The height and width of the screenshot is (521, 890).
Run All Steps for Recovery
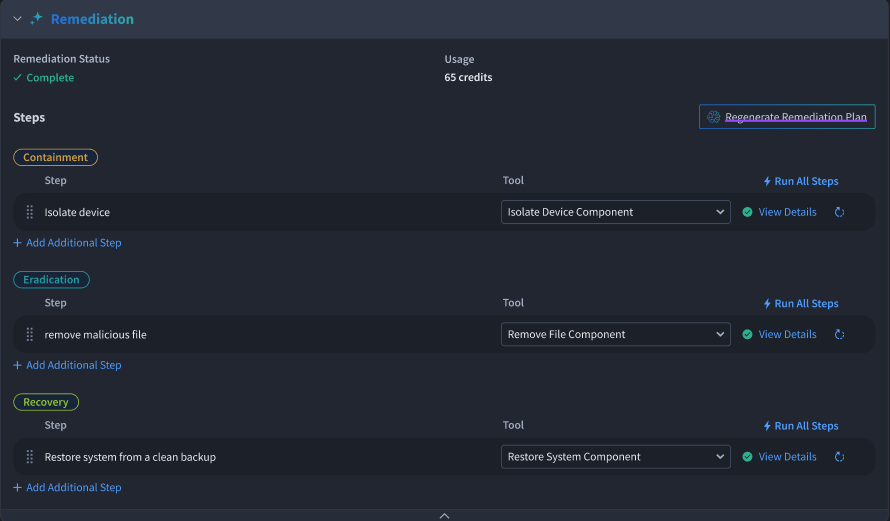(801, 426)
